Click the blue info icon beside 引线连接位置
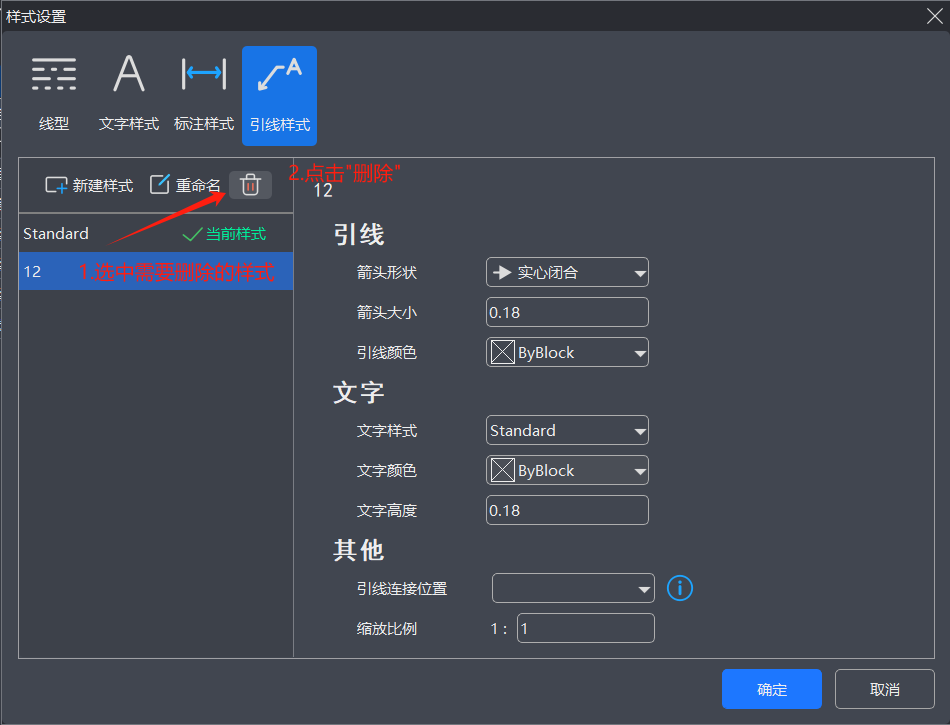 [680, 588]
